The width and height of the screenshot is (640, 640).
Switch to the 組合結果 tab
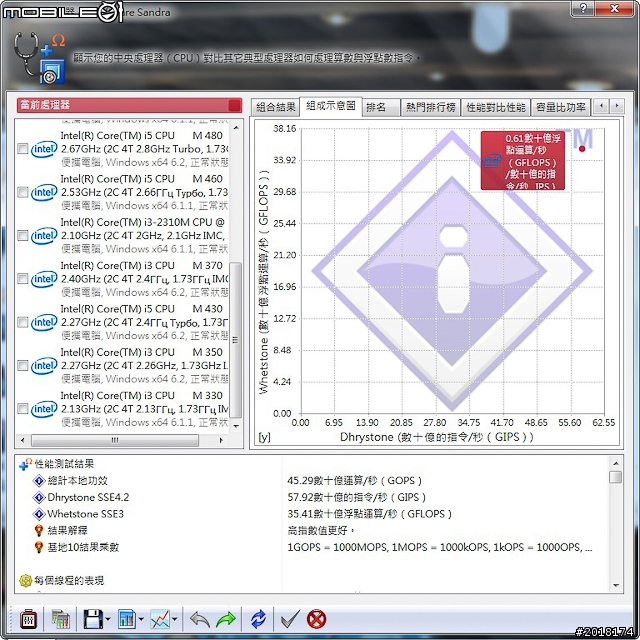(x=276, y=107)
